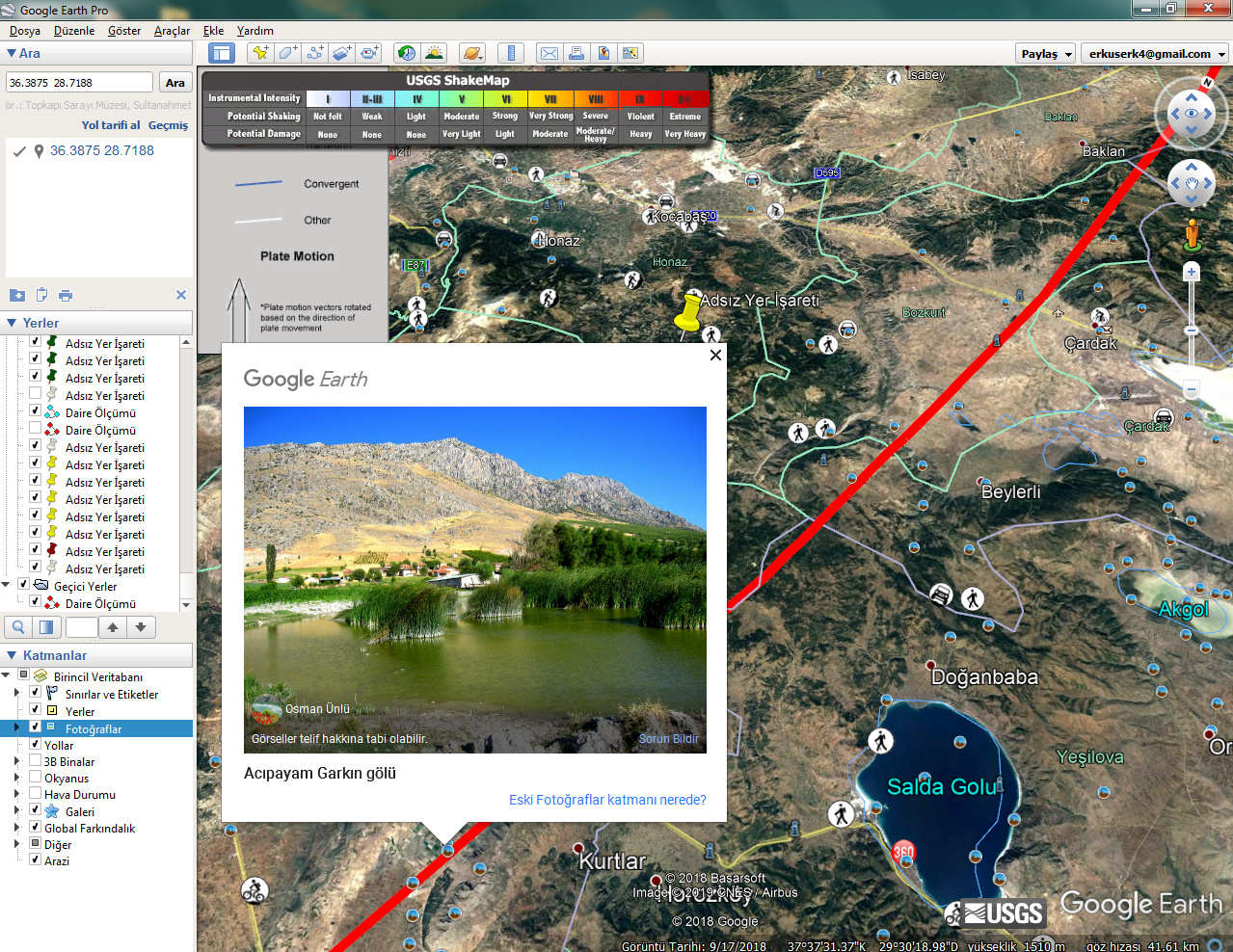The image size is (1233, 952).
Task: Print the current view from the toolbar
Action: coord(576,53)
